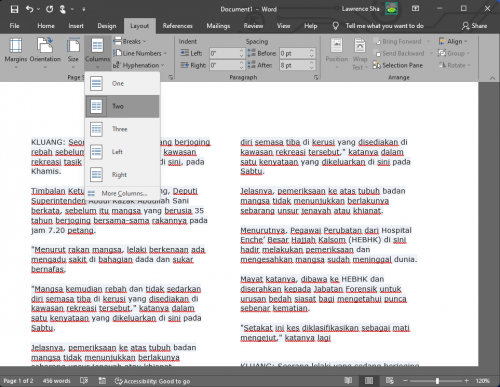Screen dimensions: 500x387
Task: Open Ribbon Display Options icon
Action: click(x=415, y=9)
